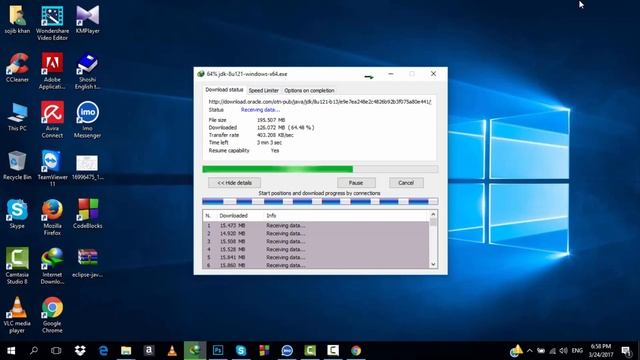640x360 pixels.
Task: Open Task View on the taskbar
Action: [56, 351]
